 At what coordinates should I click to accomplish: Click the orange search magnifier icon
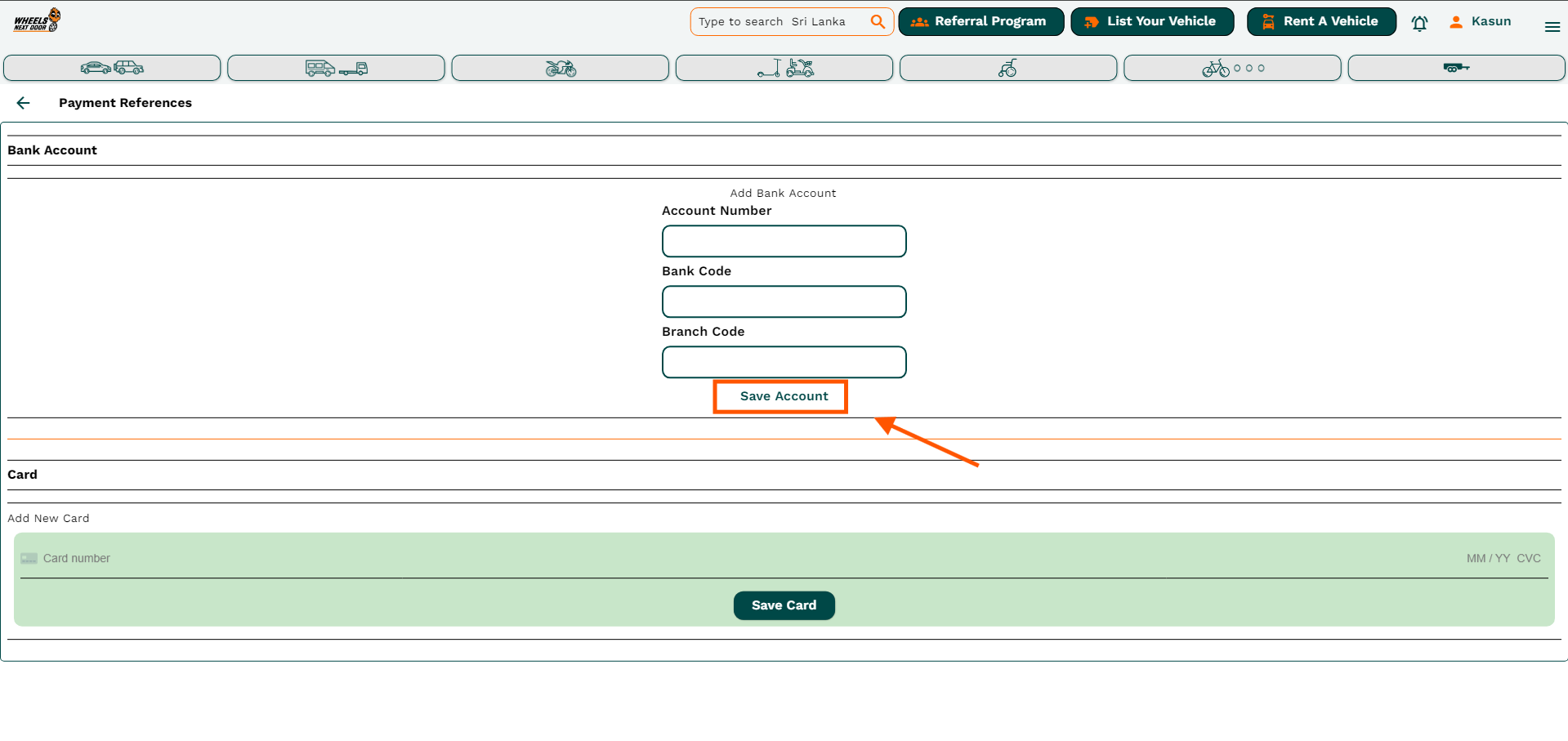[x=877, y=22]
